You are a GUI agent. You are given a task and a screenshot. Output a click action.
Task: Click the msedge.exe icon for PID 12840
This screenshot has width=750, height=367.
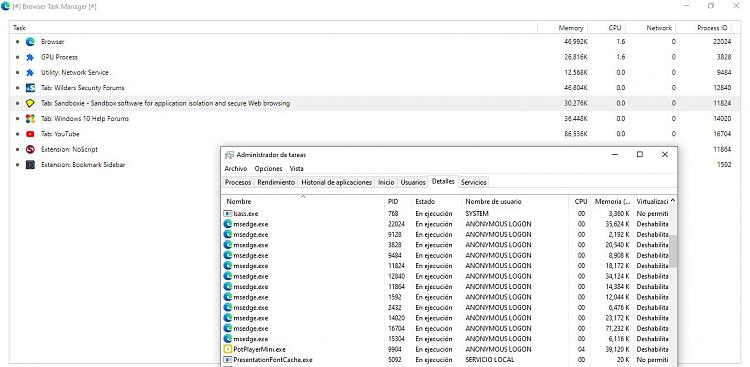point(228,276)
